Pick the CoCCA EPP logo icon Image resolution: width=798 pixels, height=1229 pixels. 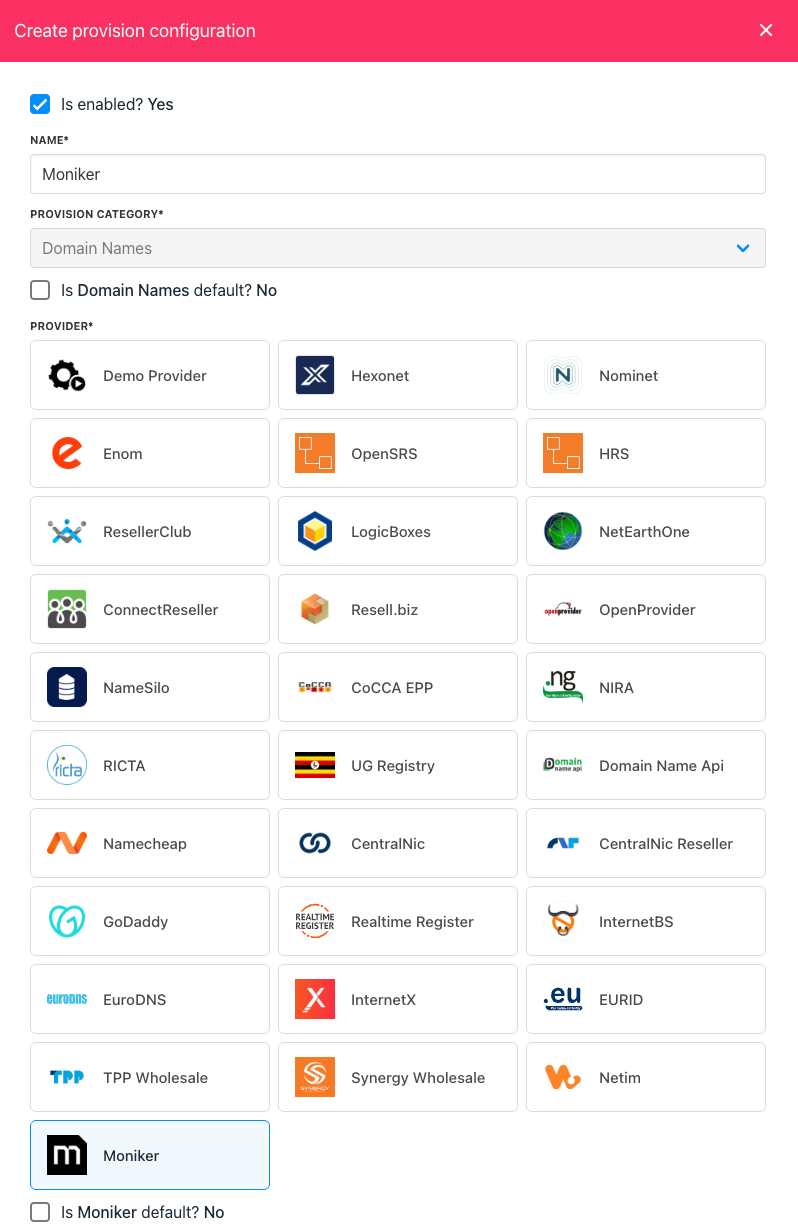[315, 687]
